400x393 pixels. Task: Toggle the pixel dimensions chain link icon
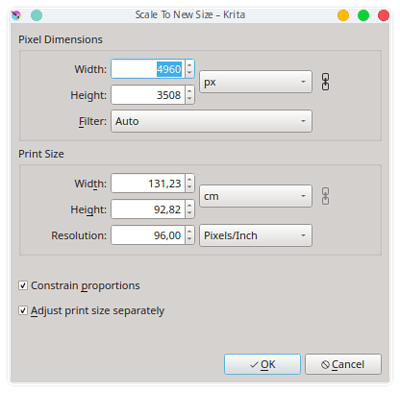click(325, 82)
